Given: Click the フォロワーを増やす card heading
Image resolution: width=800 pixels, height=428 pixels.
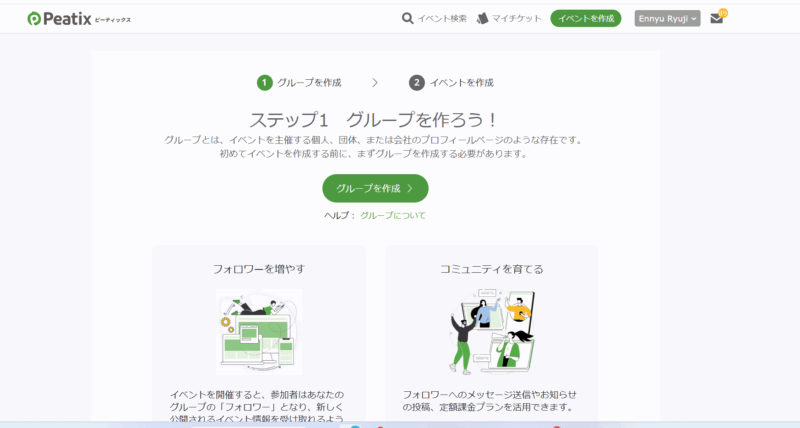Looking at the screenshot, I should (258, 269).
